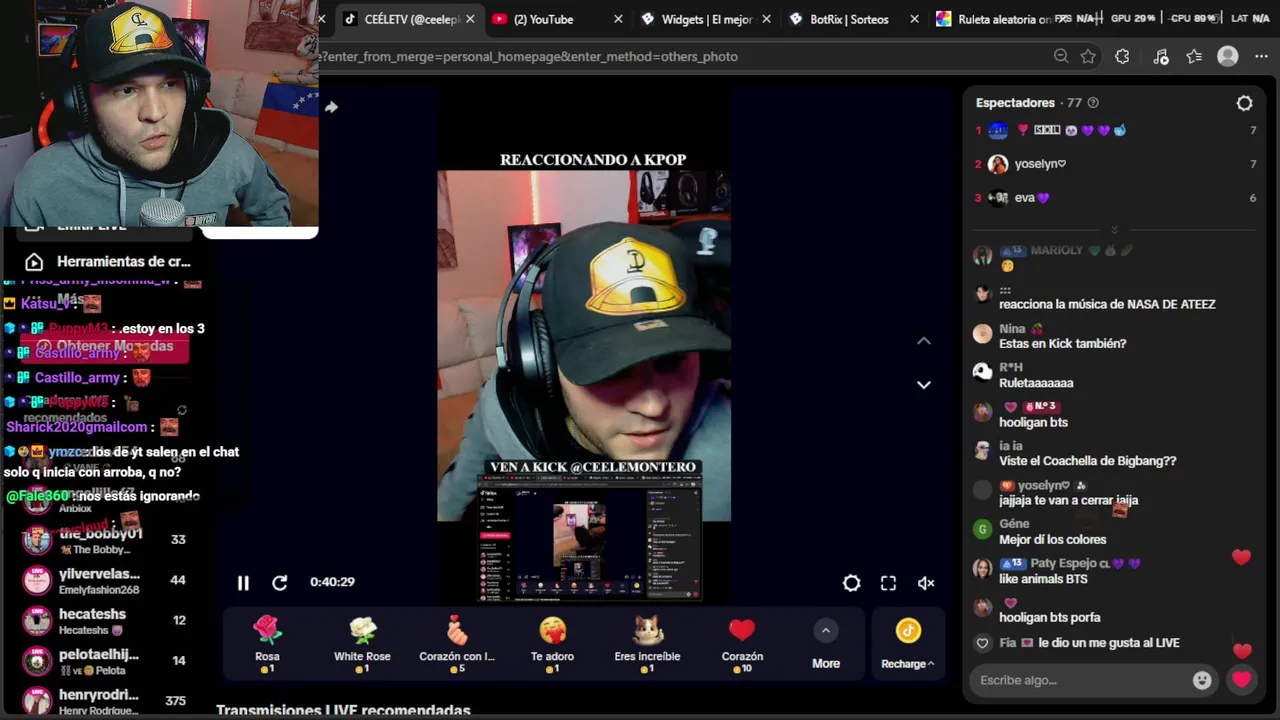Open the Recharge coins menu
The image size is (1280, 720).
908,644
